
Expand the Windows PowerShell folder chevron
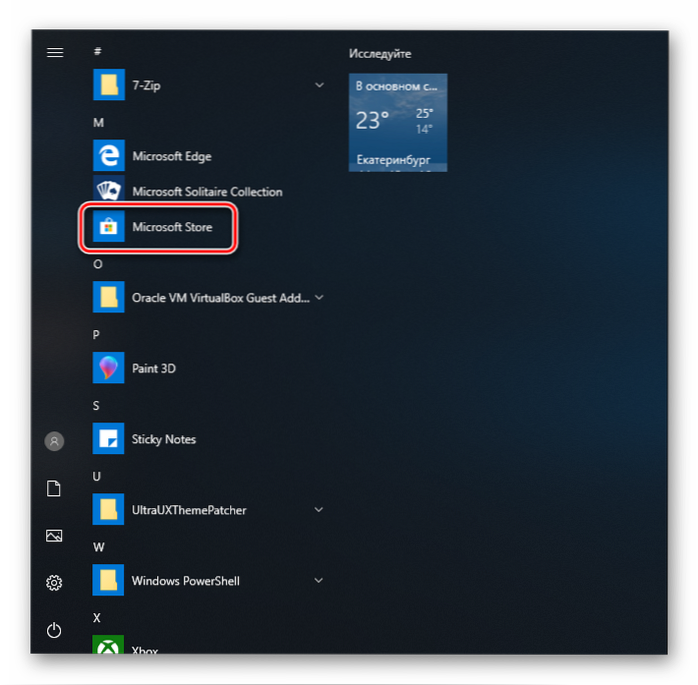point(319,581)
